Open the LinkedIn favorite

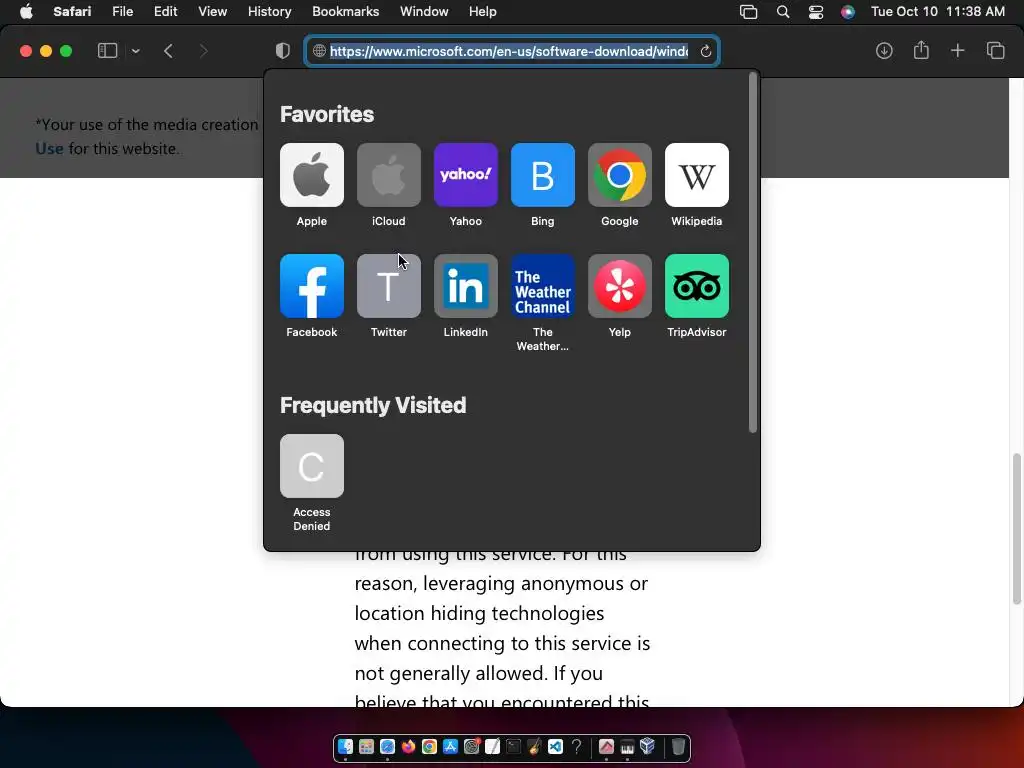[466, 286]
